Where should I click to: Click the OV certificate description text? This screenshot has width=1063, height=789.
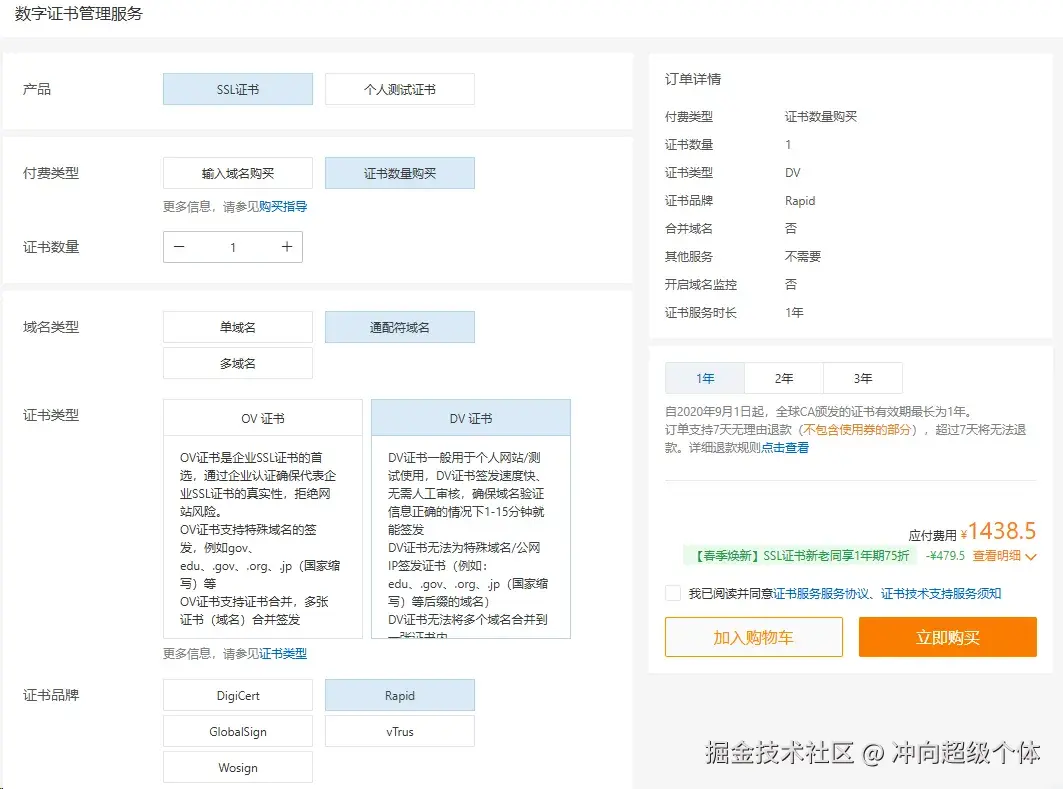click(260, 538)
